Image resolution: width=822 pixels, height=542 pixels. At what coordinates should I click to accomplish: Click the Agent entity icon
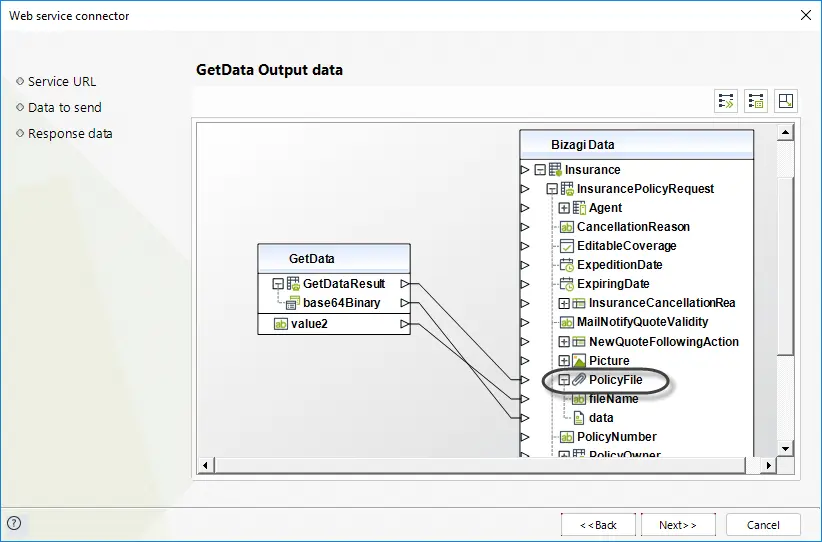pyautogui.click(x=579, y=208)
